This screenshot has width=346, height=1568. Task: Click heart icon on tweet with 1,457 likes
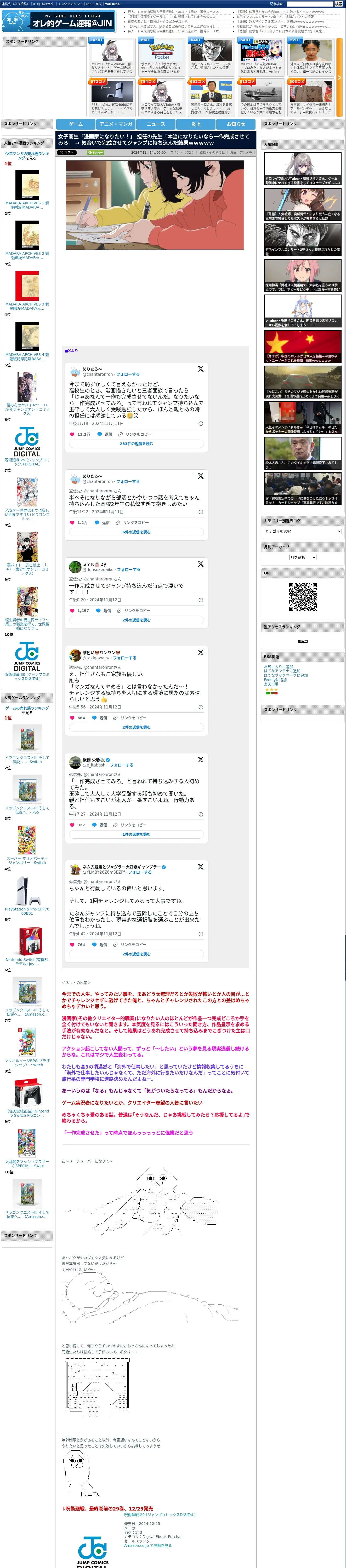click(x=72, y=610)
